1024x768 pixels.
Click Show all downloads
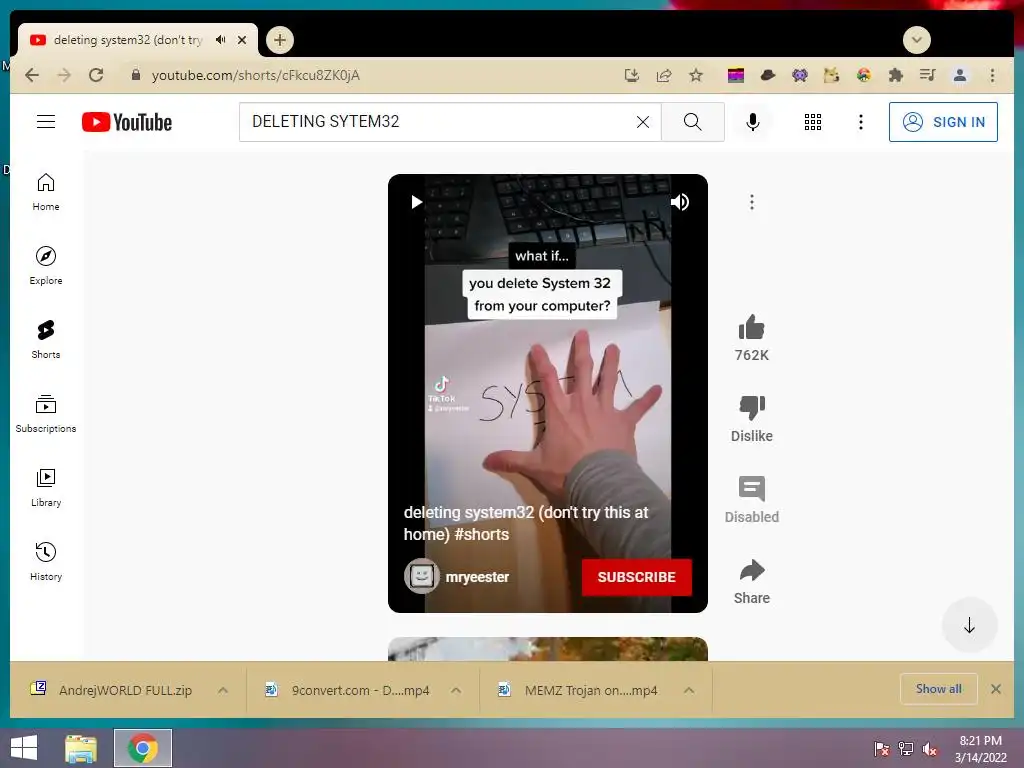[x=938, y=689]
